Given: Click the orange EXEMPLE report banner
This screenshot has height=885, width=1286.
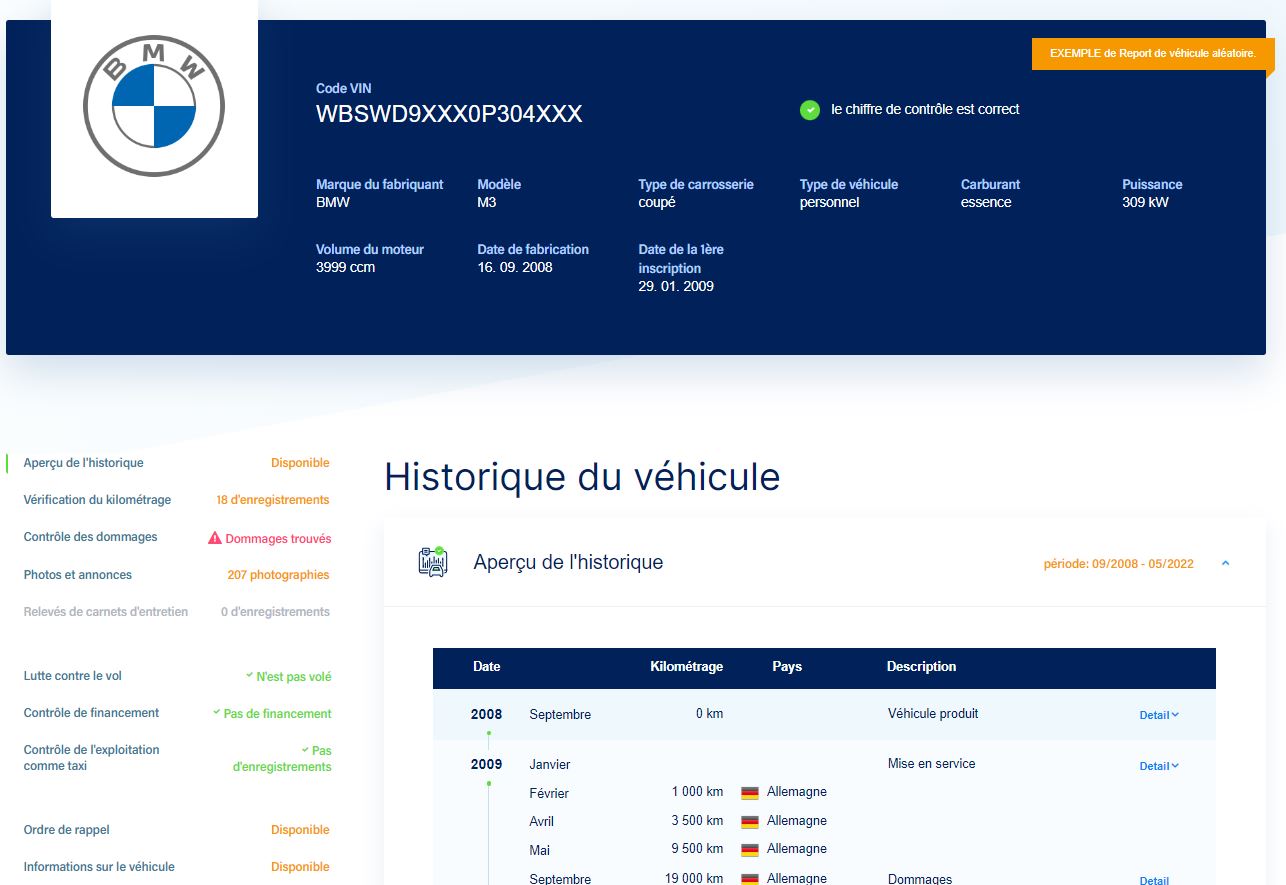Looking at the screenshot, I should [x=1153, y=54].
